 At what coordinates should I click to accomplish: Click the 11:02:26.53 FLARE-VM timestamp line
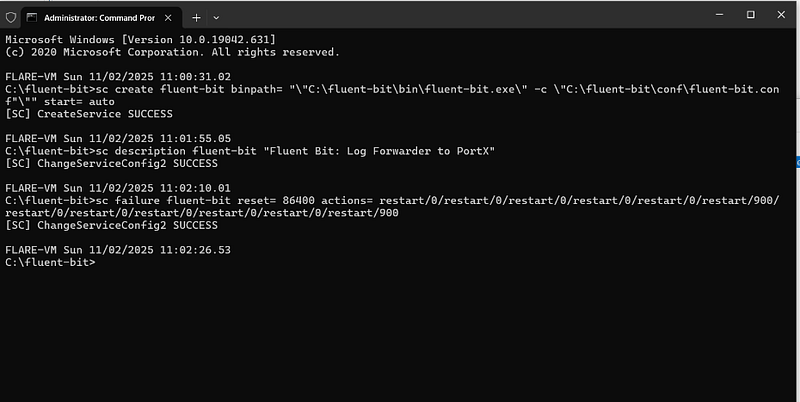click(x=118, y=250)
